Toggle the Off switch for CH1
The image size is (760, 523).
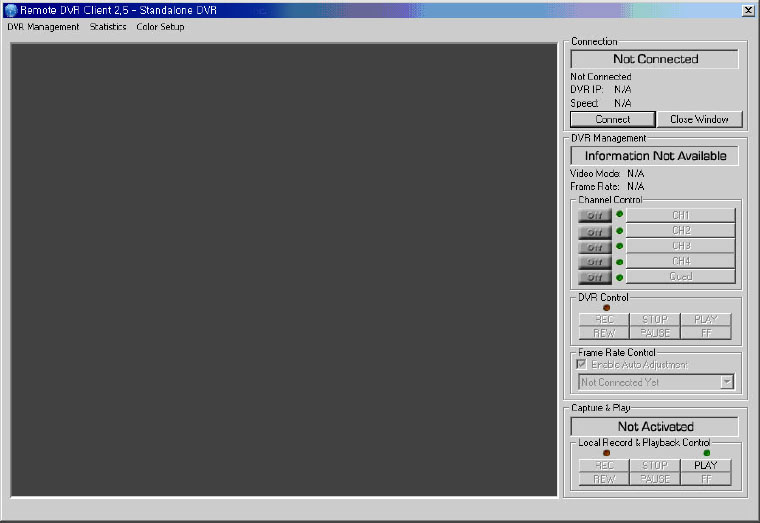point(594,215)
